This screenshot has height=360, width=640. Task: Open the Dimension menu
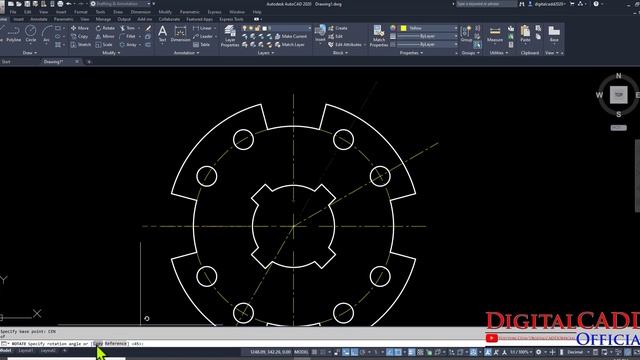(140, 12)
